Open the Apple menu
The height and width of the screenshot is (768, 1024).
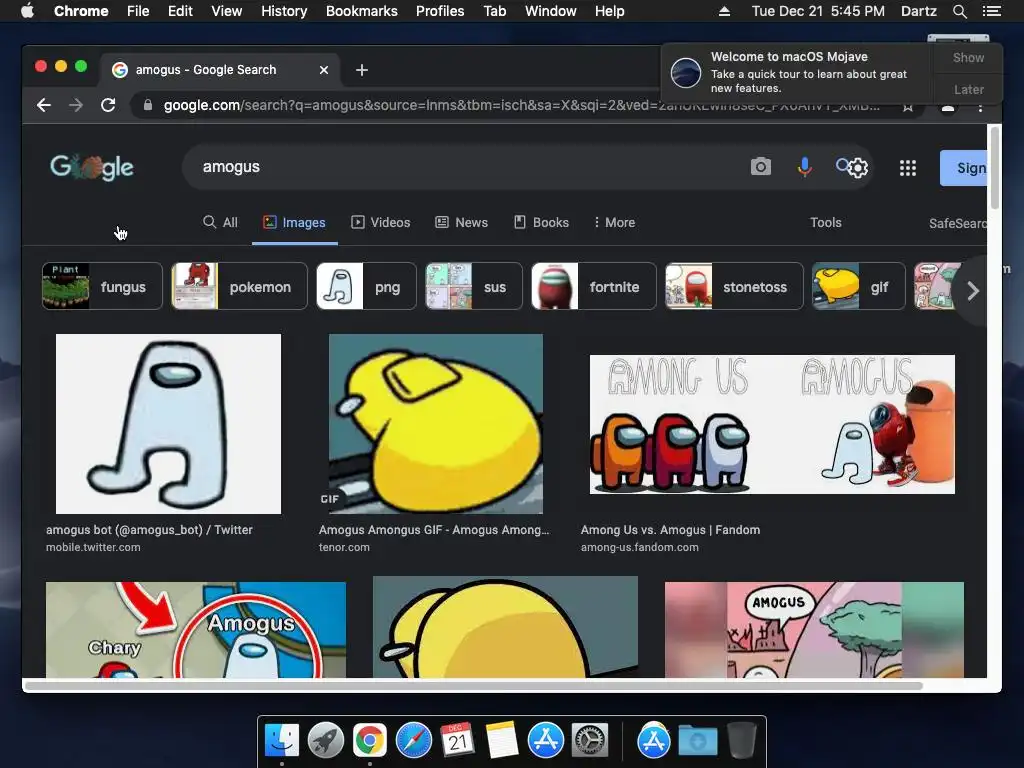[27, 11]
